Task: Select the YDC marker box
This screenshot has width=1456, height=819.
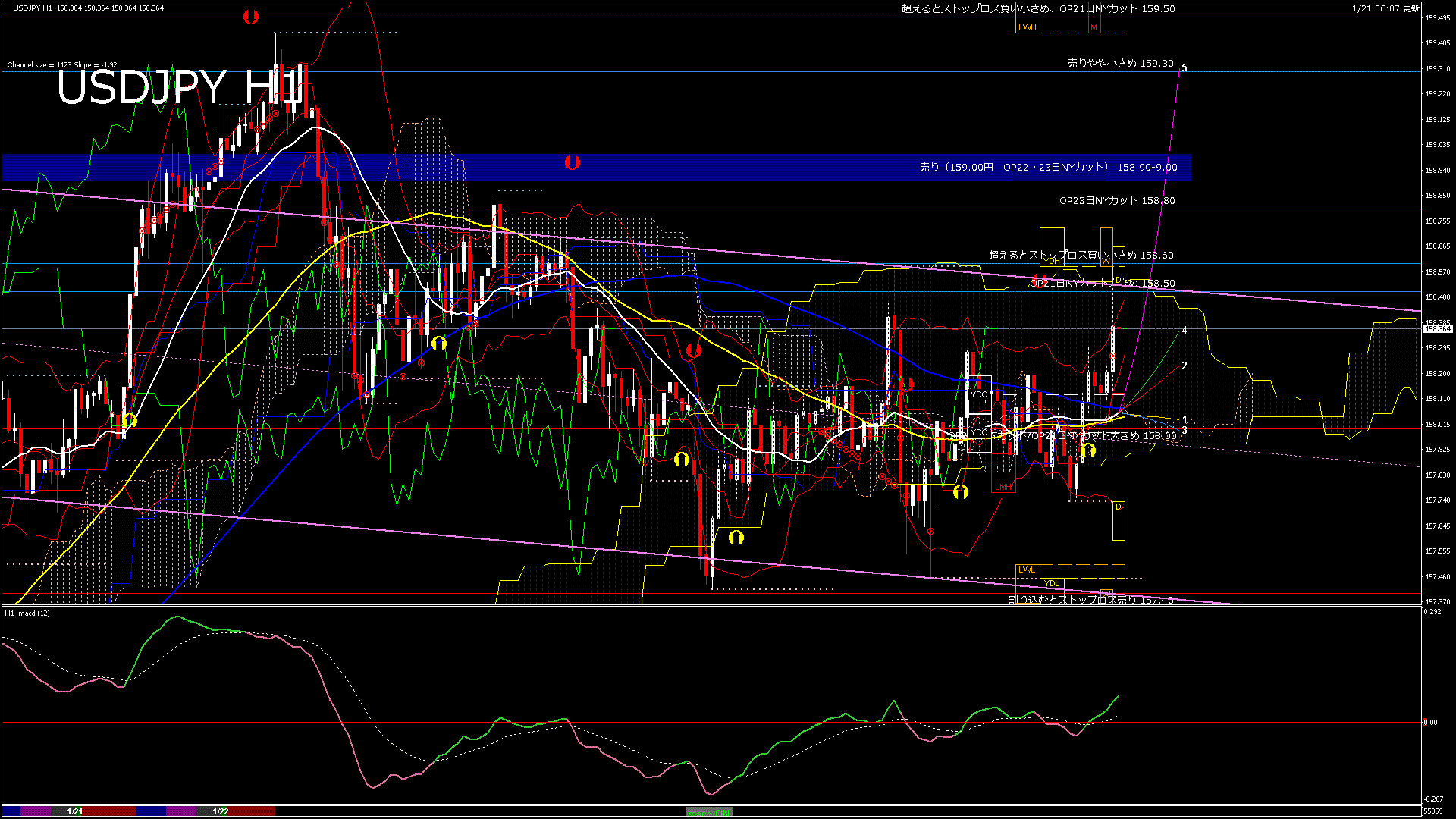Action: click(x=979, y=394)
